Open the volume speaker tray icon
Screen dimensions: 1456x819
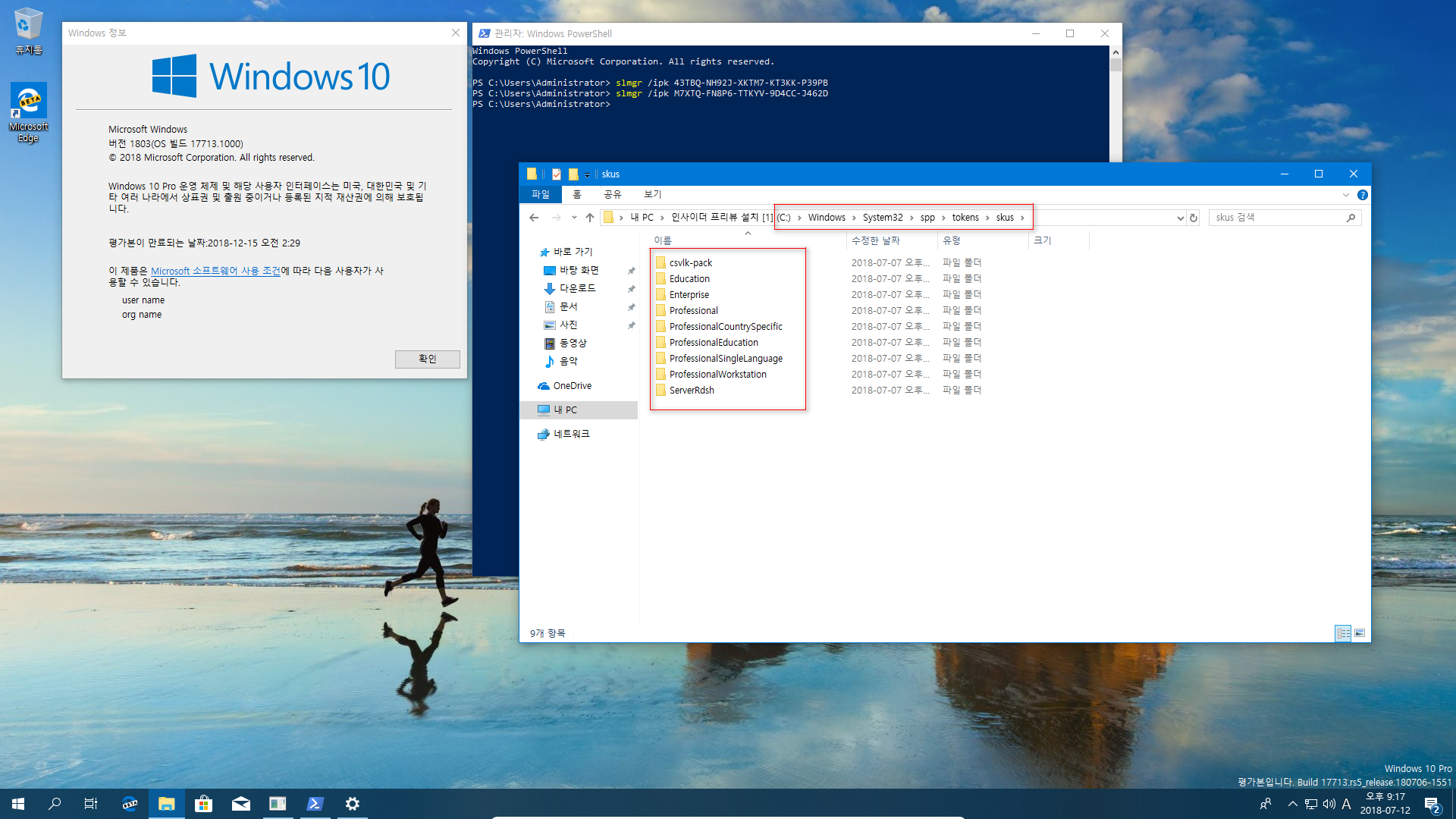click(1329, 804)
